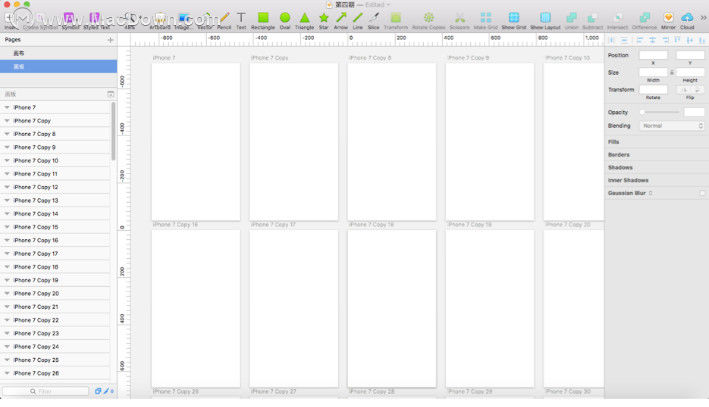Image resolution: width=709 pixels, height=407 pixels.
Task: Click the Scissors tool icon
Action: point(459,20)
